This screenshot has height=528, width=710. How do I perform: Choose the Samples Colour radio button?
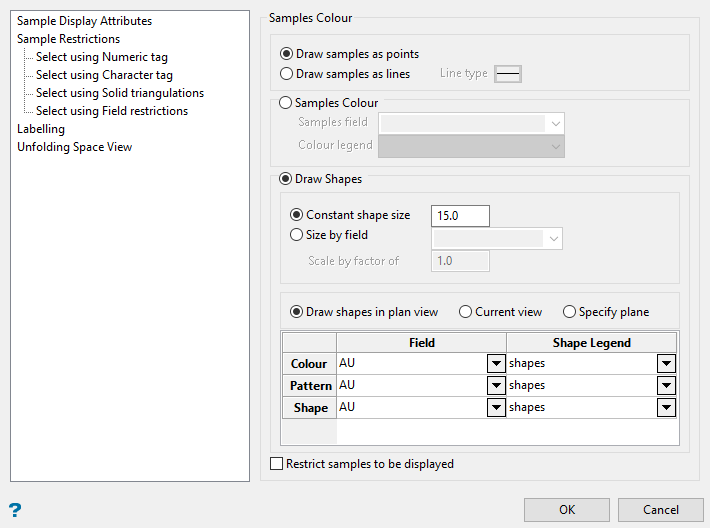click(288, 103)
